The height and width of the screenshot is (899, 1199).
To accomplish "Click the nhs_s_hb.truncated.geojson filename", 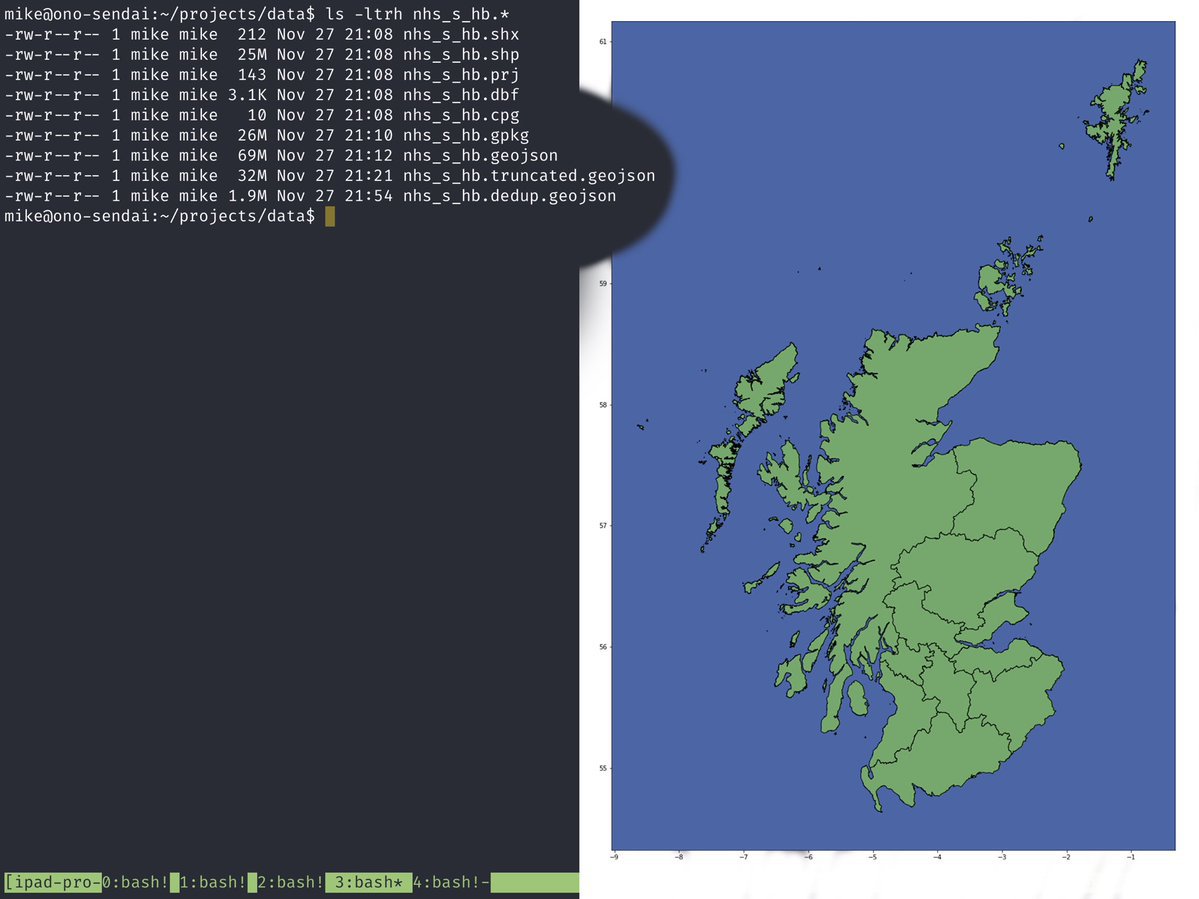I will tap(528, 176).
